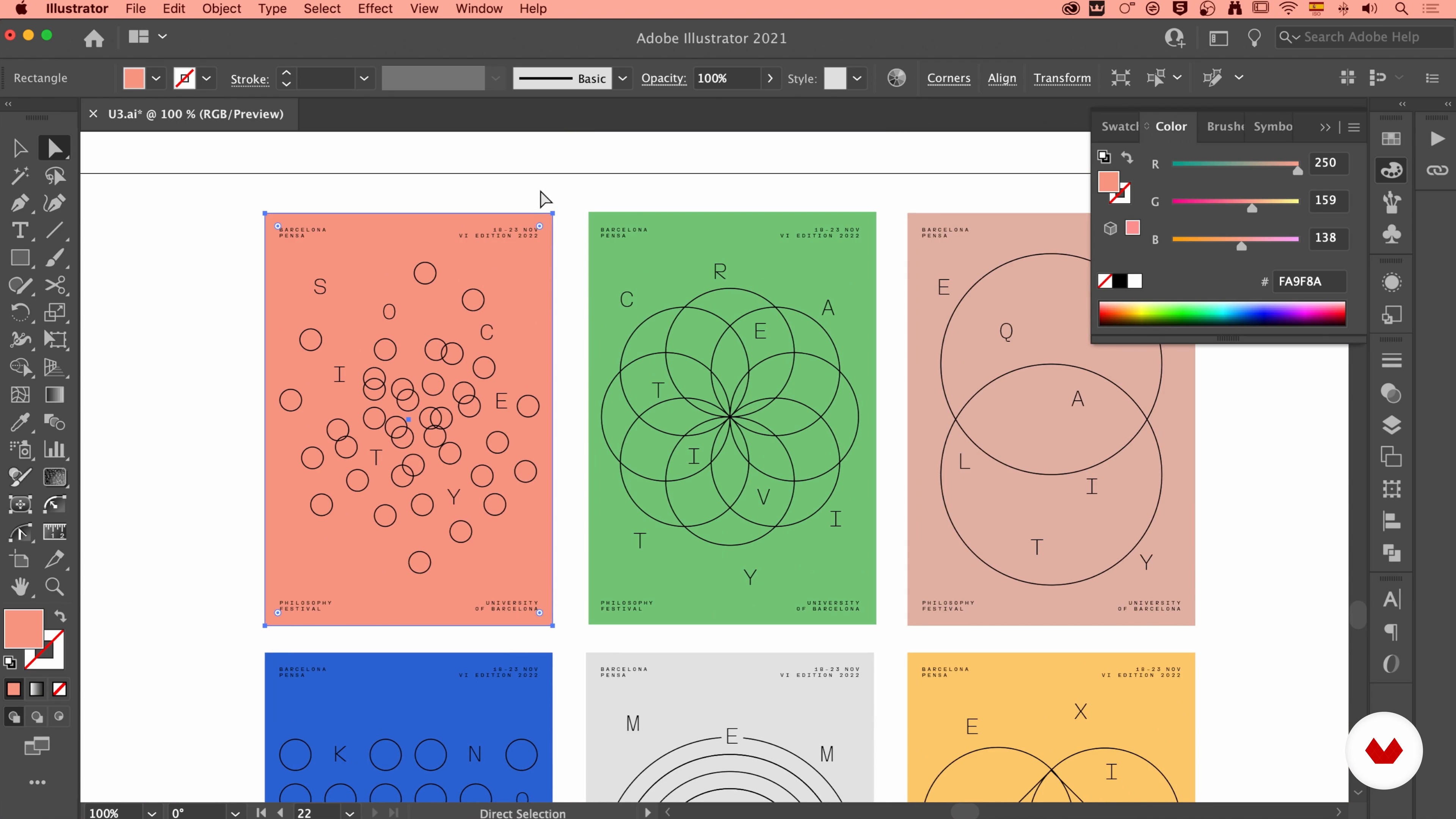The height and width of the screenshot is (819, 1456).
Task: Open the brush definition Basic dropdown
Action: [622, 78]
